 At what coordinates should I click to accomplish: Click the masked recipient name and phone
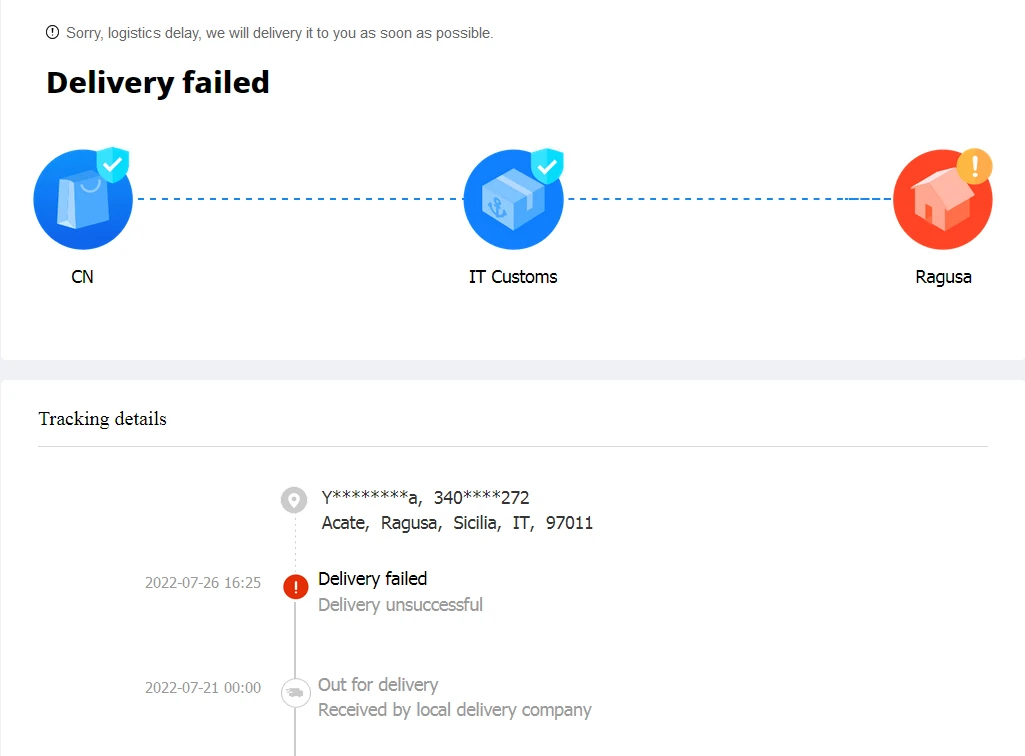[x=425, y=497]
